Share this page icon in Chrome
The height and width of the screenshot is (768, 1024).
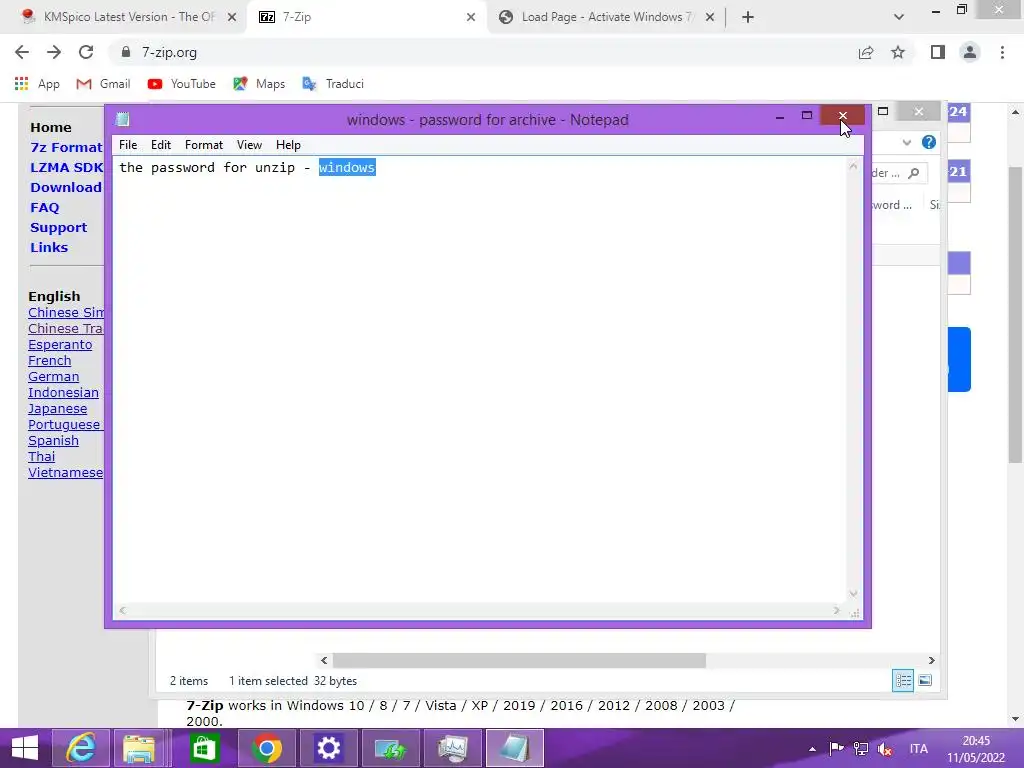click(866, 52)
